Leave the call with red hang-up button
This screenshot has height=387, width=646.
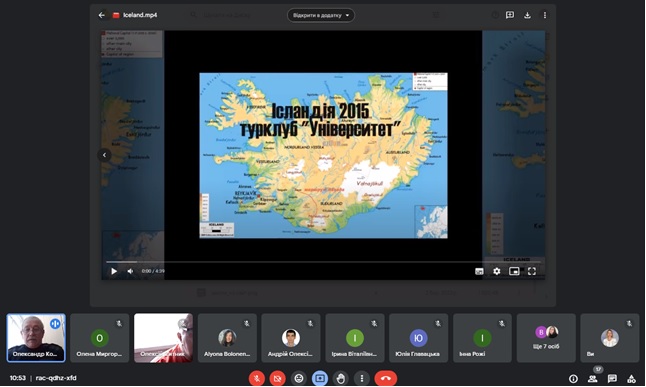386,378
